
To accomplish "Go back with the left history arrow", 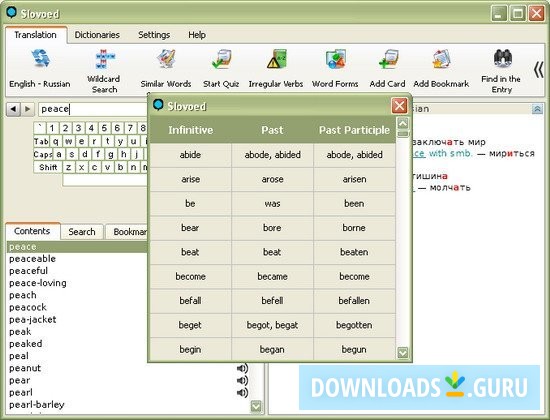I will 13,109.
